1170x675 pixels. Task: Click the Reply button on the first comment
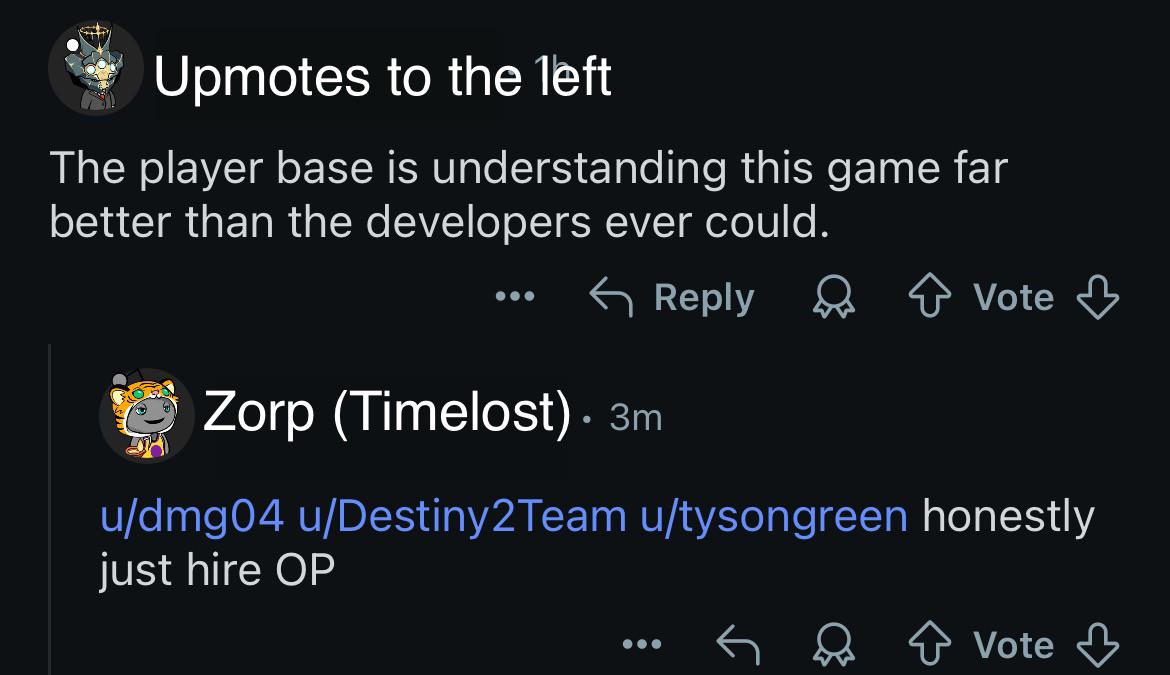(x=672, y=298)
